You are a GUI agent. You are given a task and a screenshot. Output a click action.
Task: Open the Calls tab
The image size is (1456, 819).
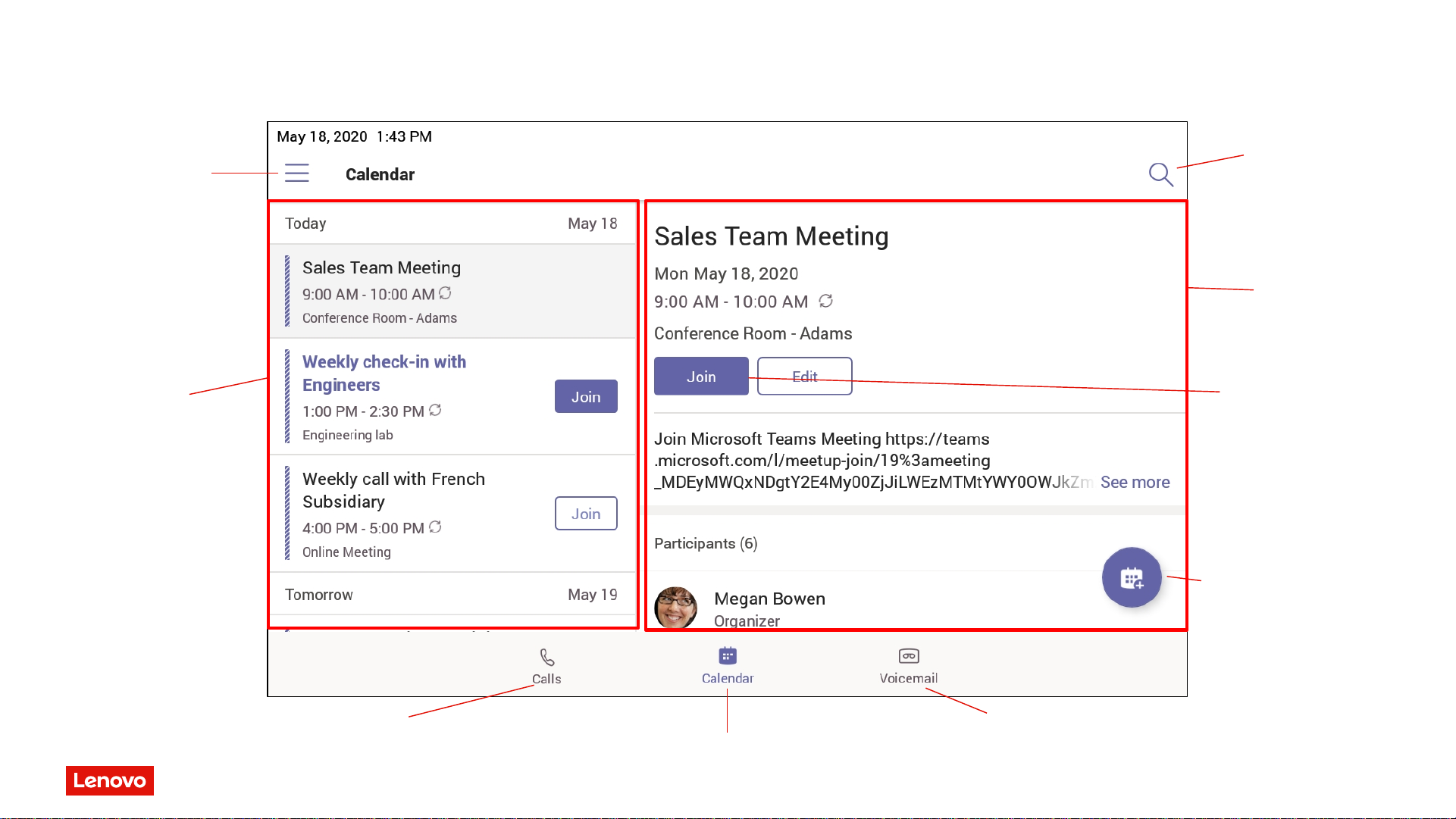click(546, 667)
